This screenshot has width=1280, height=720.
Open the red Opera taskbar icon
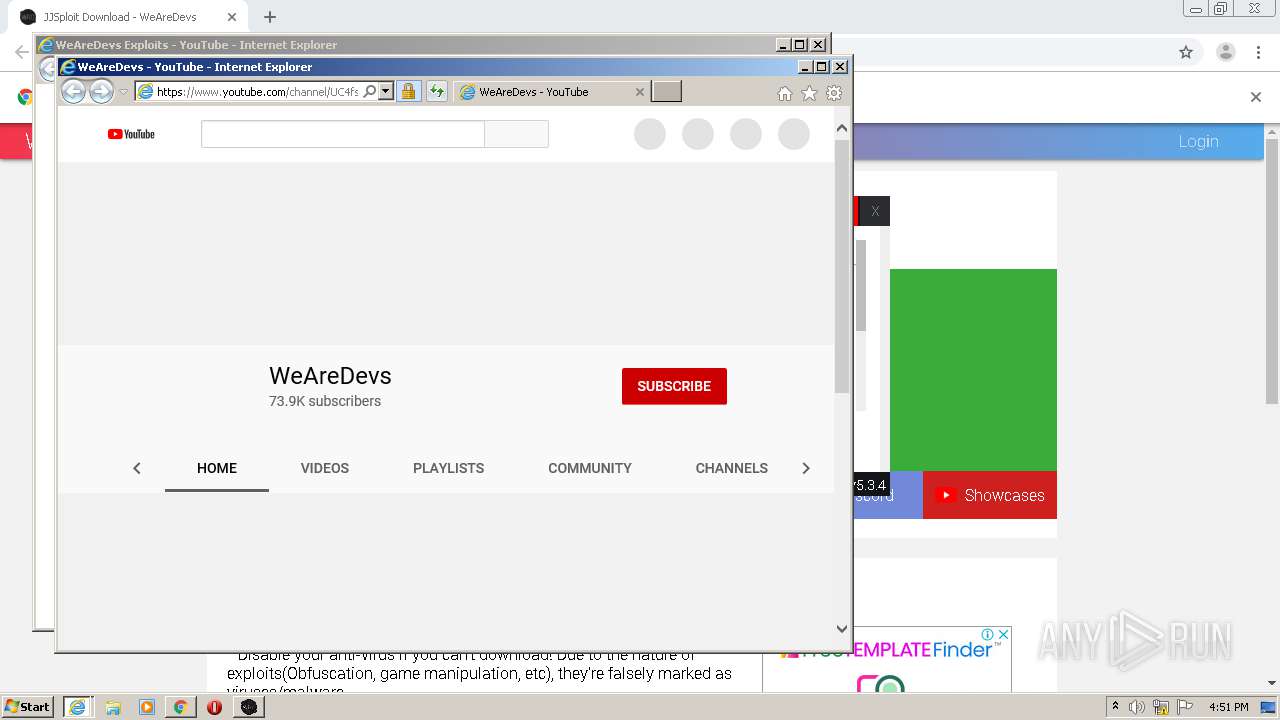214,707
